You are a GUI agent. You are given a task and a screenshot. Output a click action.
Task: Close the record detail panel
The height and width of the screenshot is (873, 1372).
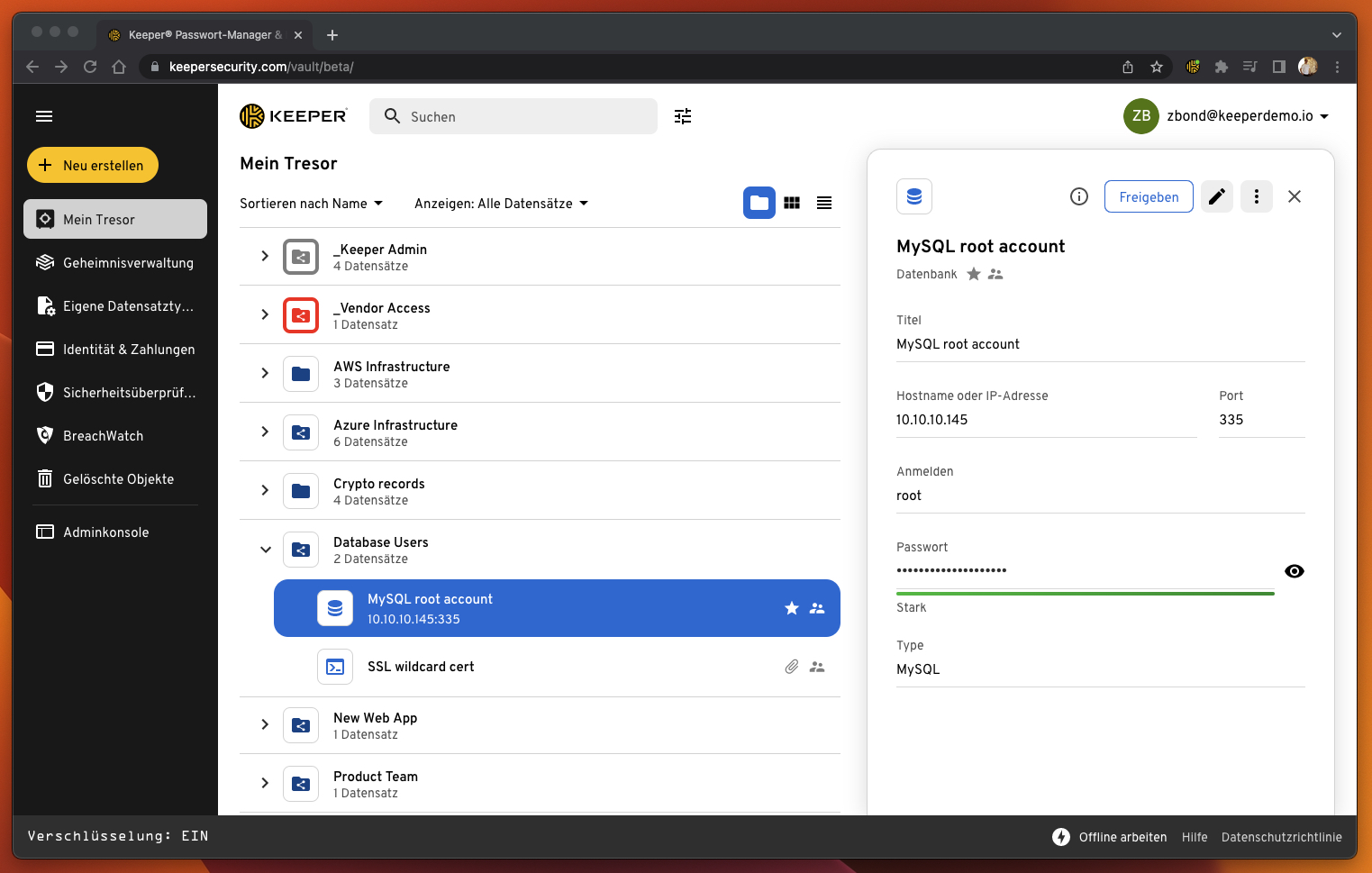coord(1295,196)
